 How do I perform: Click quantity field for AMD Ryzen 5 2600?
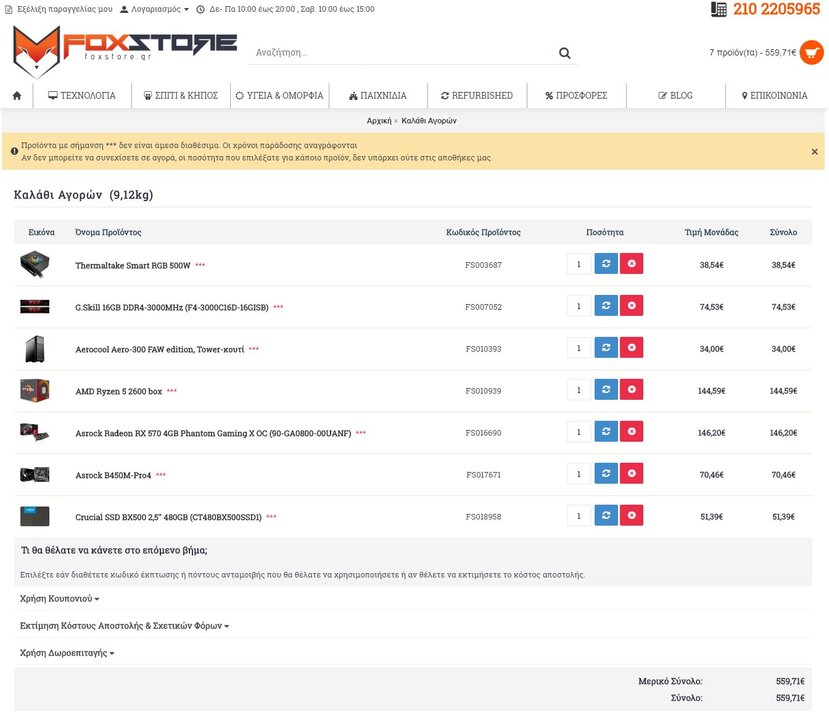[579, 390]
